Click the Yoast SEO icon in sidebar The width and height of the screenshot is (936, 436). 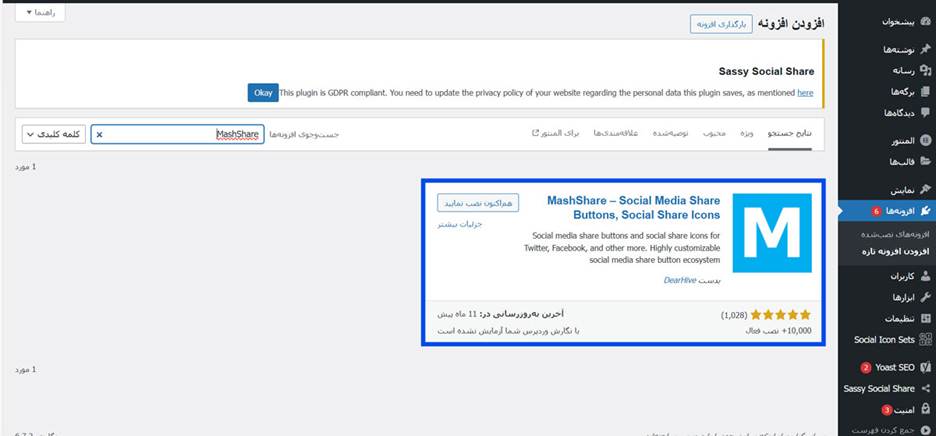pos(925,367)
